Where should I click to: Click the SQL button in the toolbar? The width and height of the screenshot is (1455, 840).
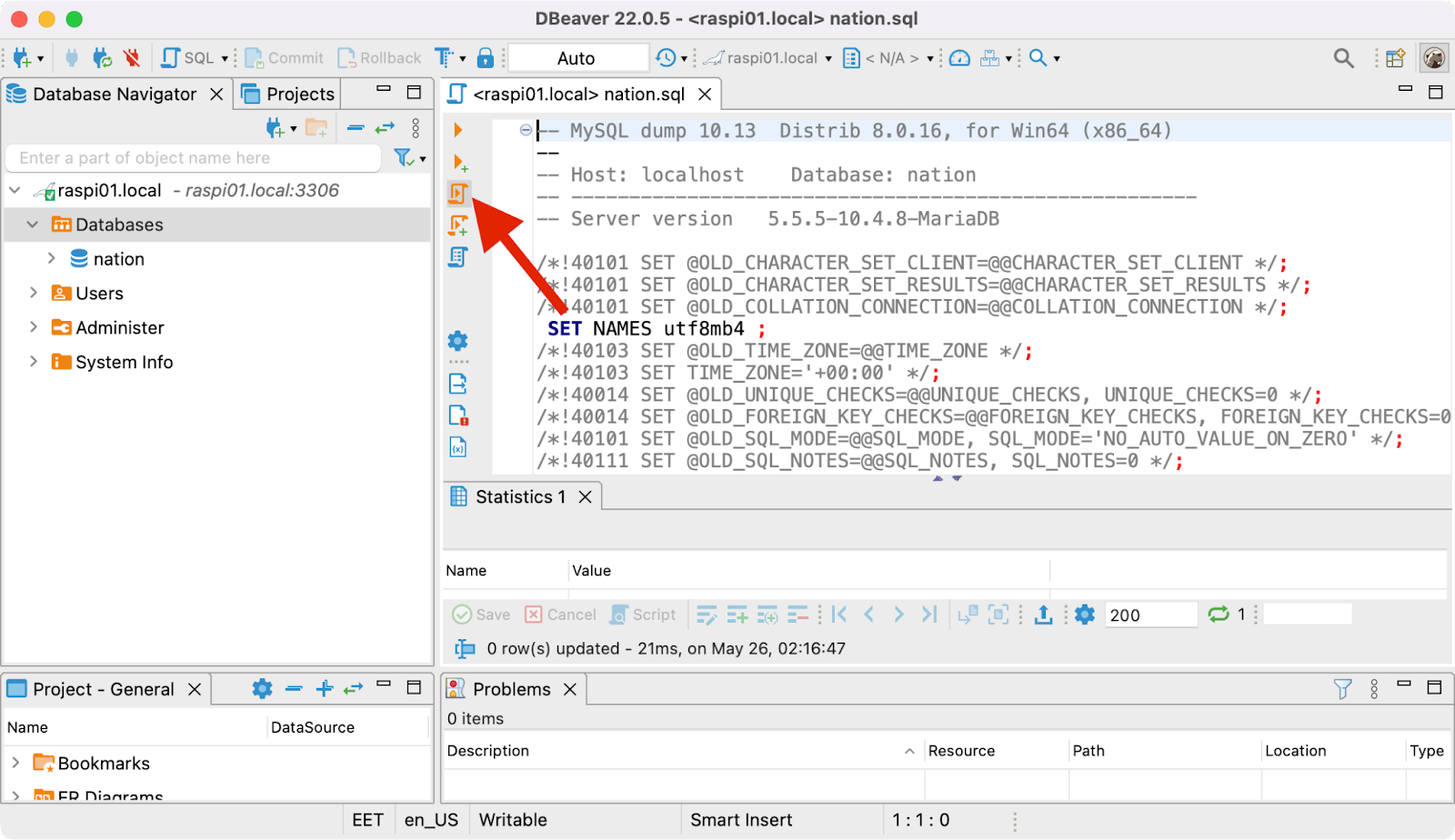(189, 58)
